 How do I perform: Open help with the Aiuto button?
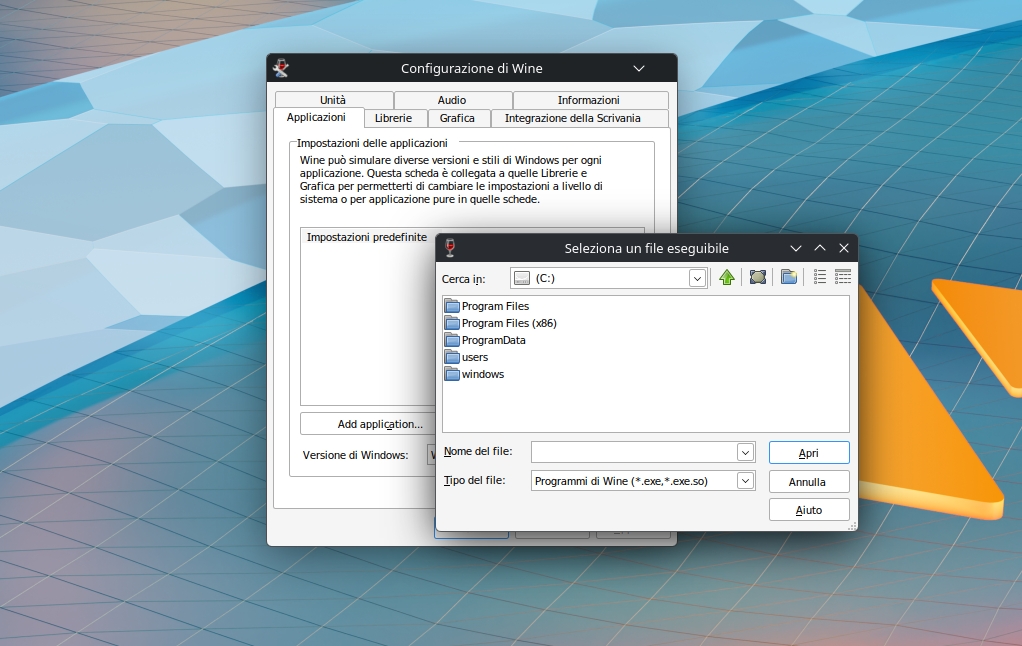click(809, 510)
